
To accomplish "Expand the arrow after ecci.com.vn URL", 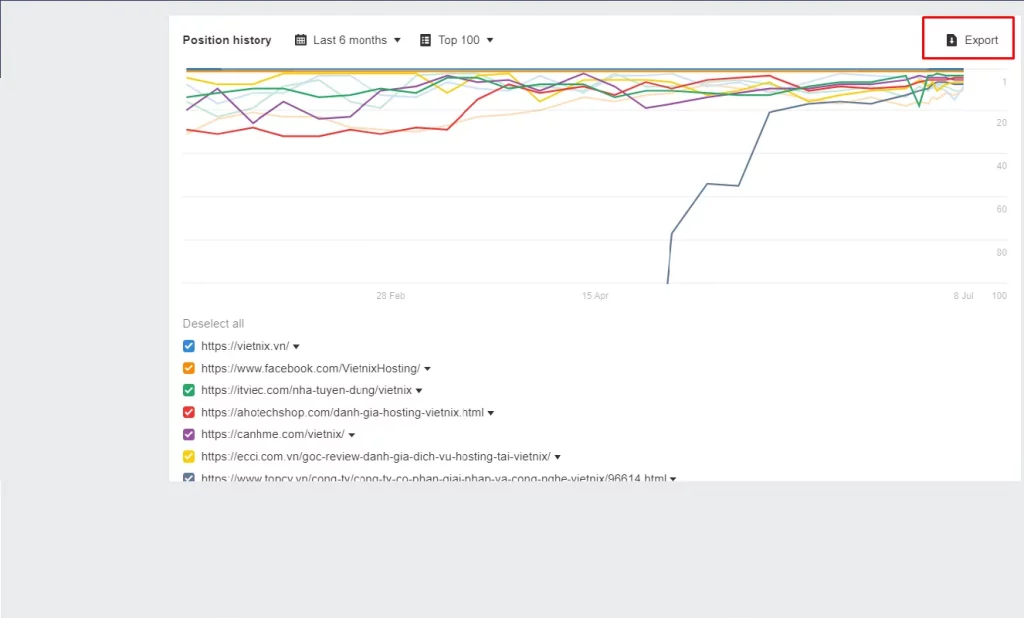I will point(558,457).
